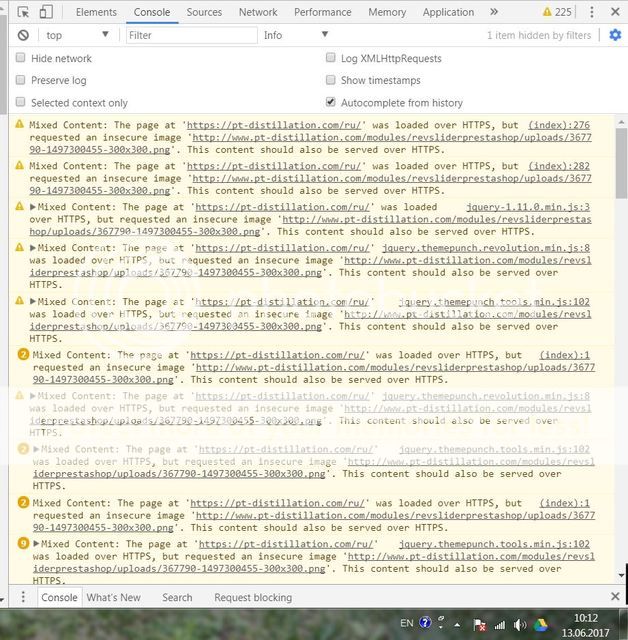The image size is (628, 640).
Task: Click the Google Drive tray icon
Action: pos(540,624)
